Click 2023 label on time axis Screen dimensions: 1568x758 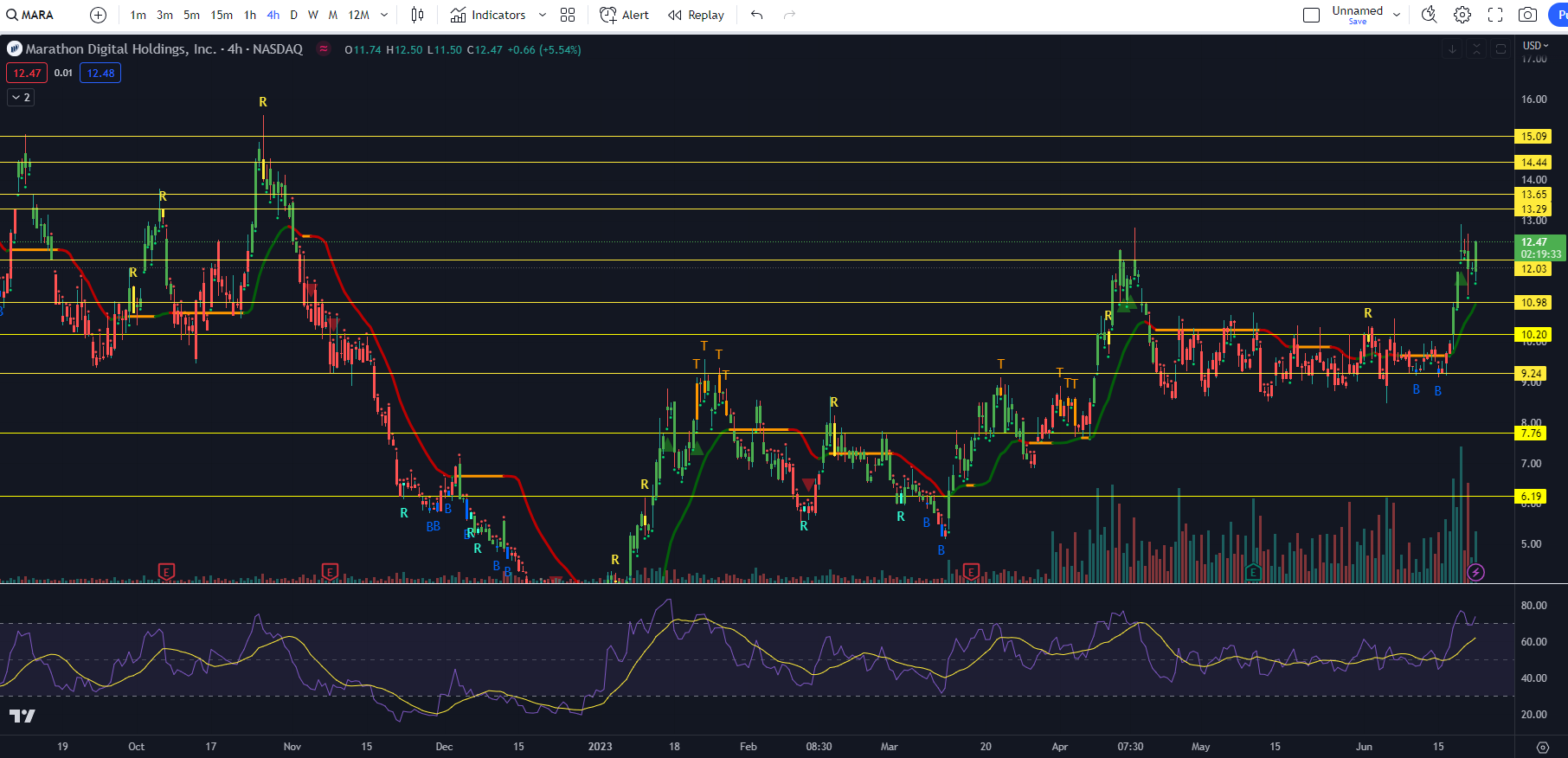[x=600, y=746]
